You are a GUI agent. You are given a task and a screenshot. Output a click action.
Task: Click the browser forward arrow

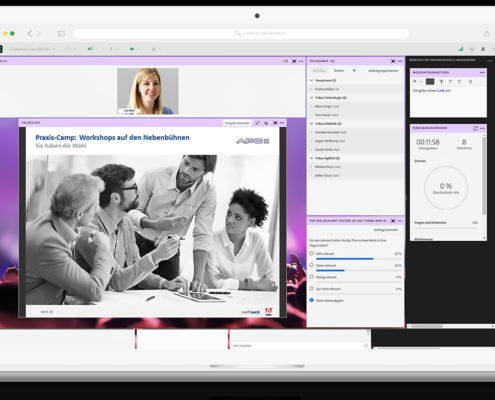point(39,33)
